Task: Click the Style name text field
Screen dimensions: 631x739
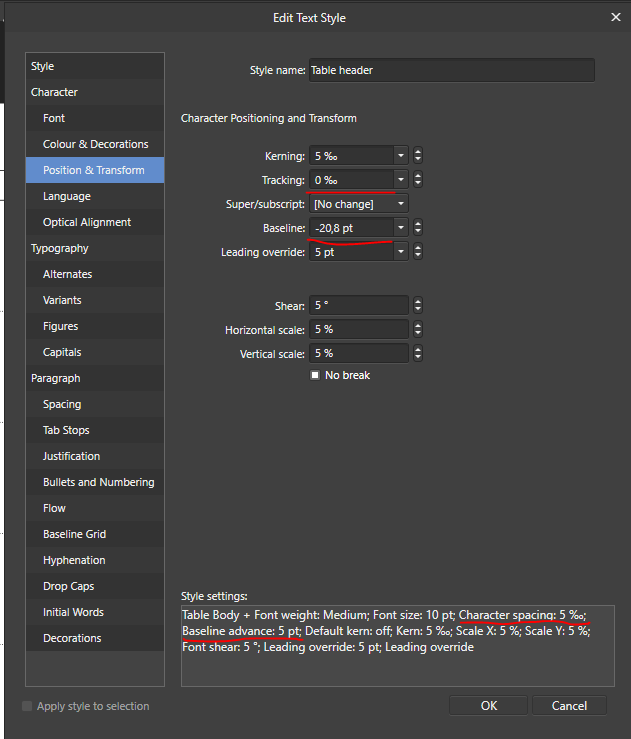Action: pyautogui.click(x=451, y=70)
